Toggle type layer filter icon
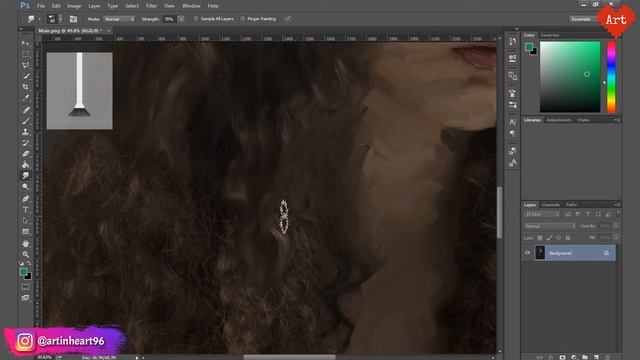The height and width of the screenshot is (360, 640). [x=588, y=214]
